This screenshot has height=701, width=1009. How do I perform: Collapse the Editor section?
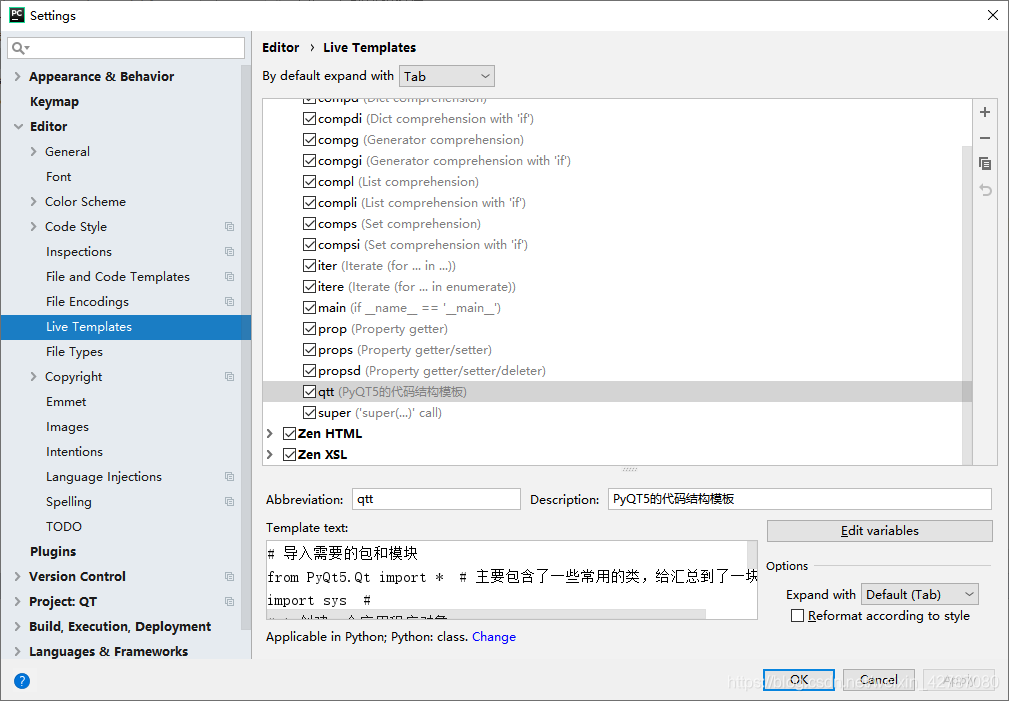click(18, 127)
